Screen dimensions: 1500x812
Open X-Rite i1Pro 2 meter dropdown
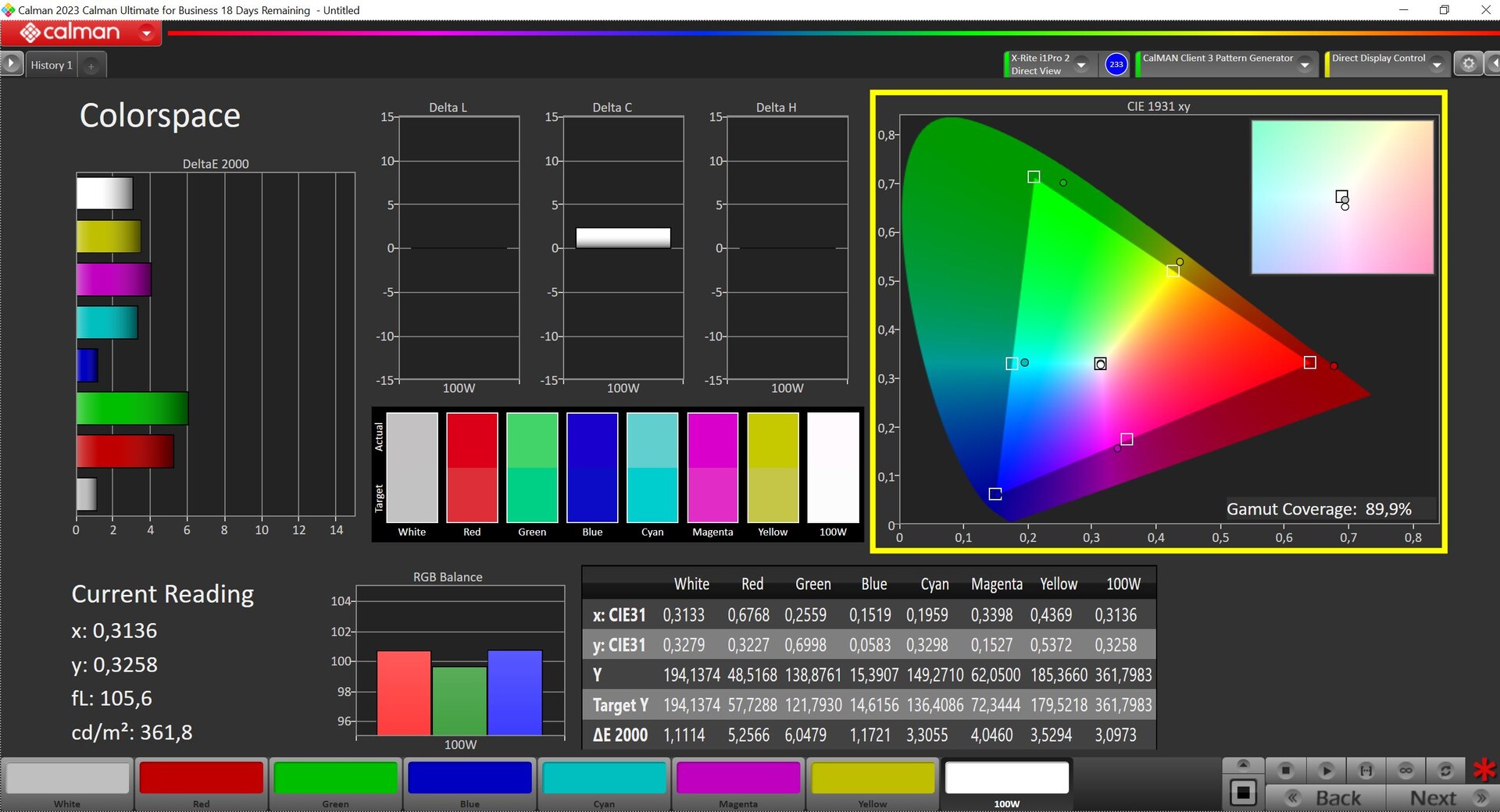pos(1081,65)
